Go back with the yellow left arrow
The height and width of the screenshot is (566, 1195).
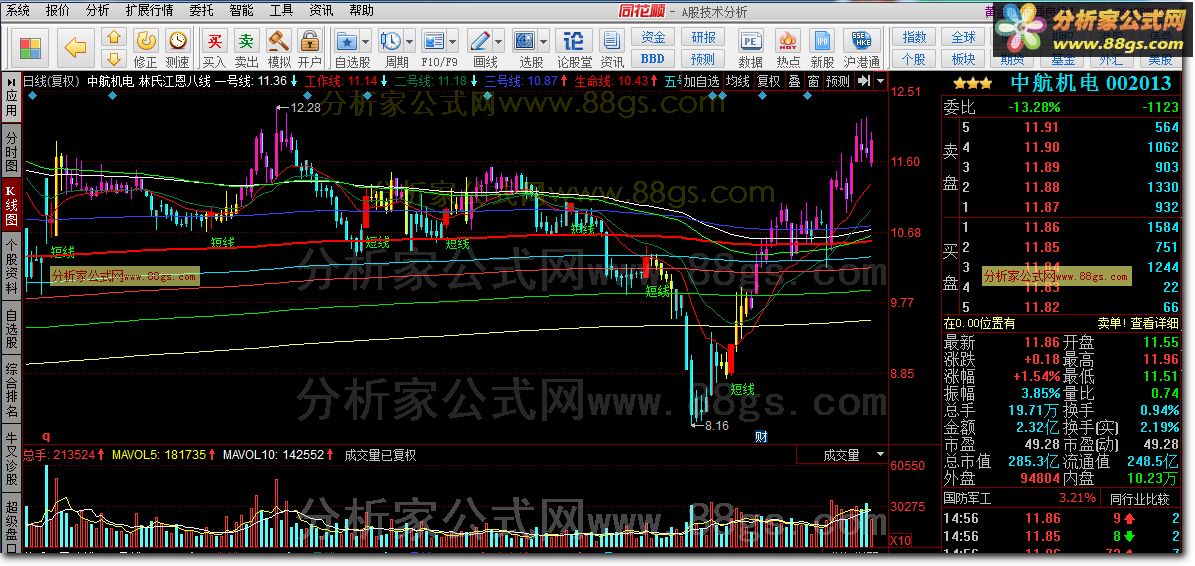pyautogui.click(x=75, y=48)
